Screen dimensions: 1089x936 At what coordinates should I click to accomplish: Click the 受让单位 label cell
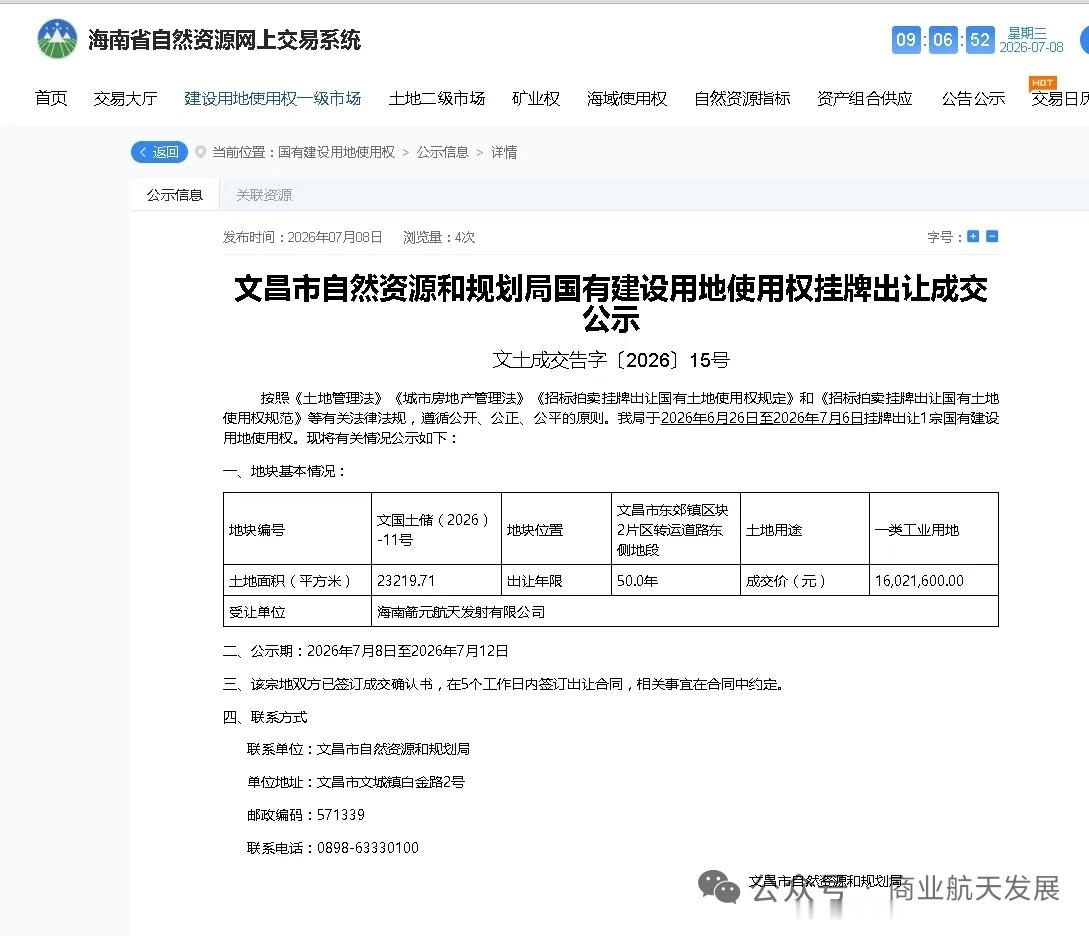pos(297,612)
